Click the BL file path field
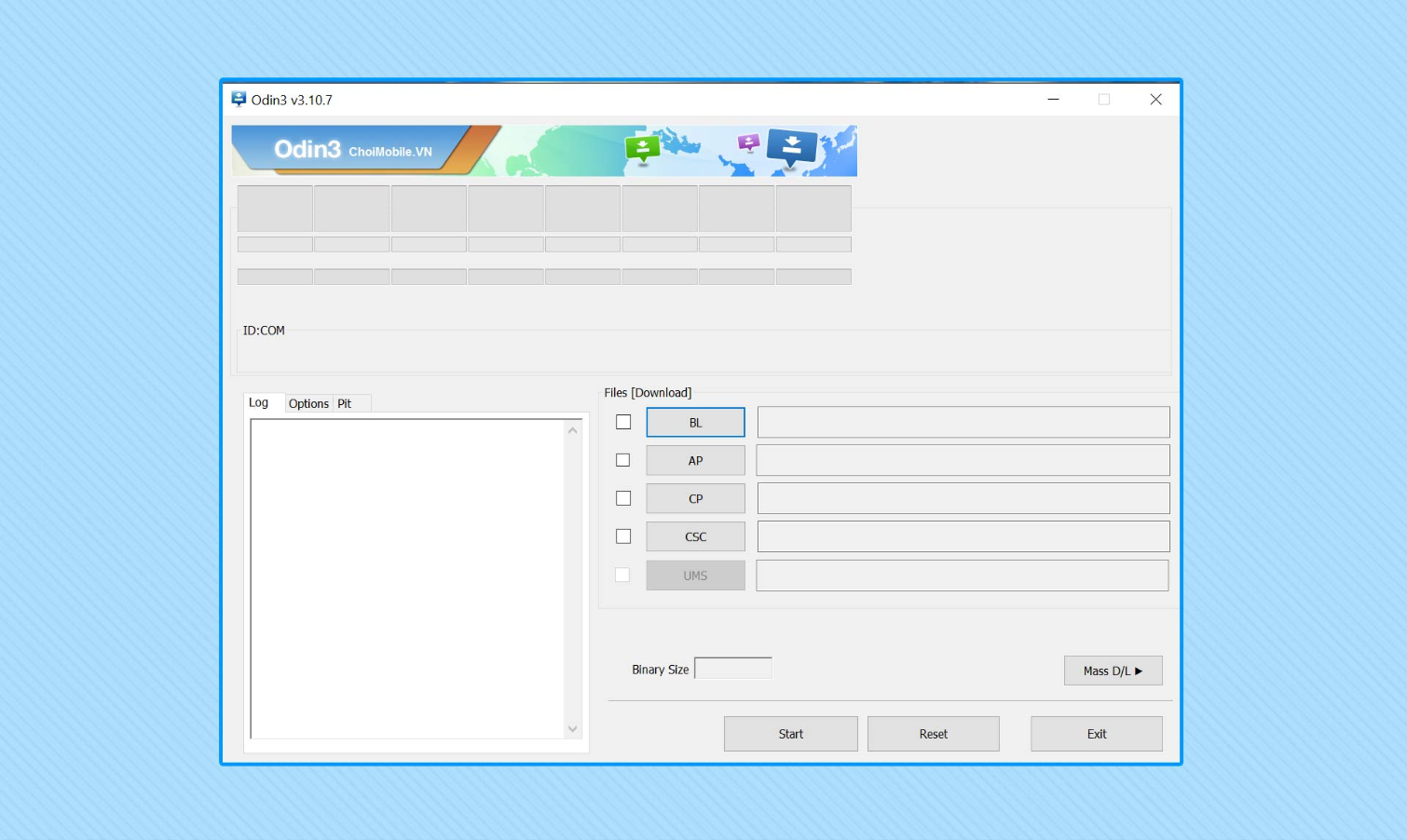This screenshot has width=1407, height=840. tap(963, 422)
